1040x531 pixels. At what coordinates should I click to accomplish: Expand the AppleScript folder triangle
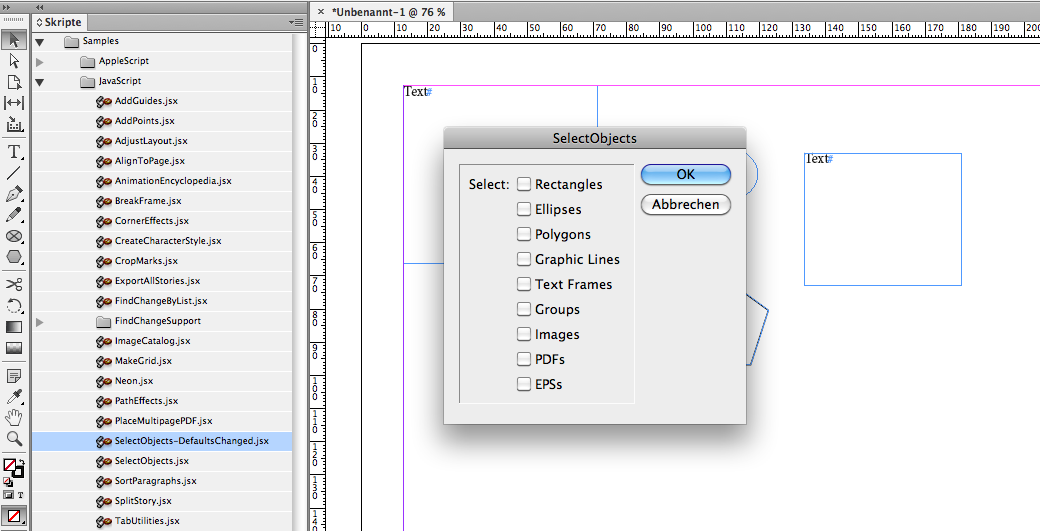[x=40, y=62]
